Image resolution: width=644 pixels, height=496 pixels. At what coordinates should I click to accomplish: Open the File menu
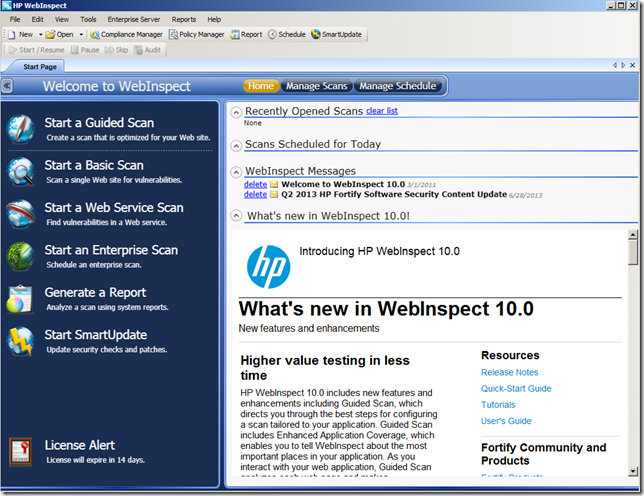[x=15, y=19]
